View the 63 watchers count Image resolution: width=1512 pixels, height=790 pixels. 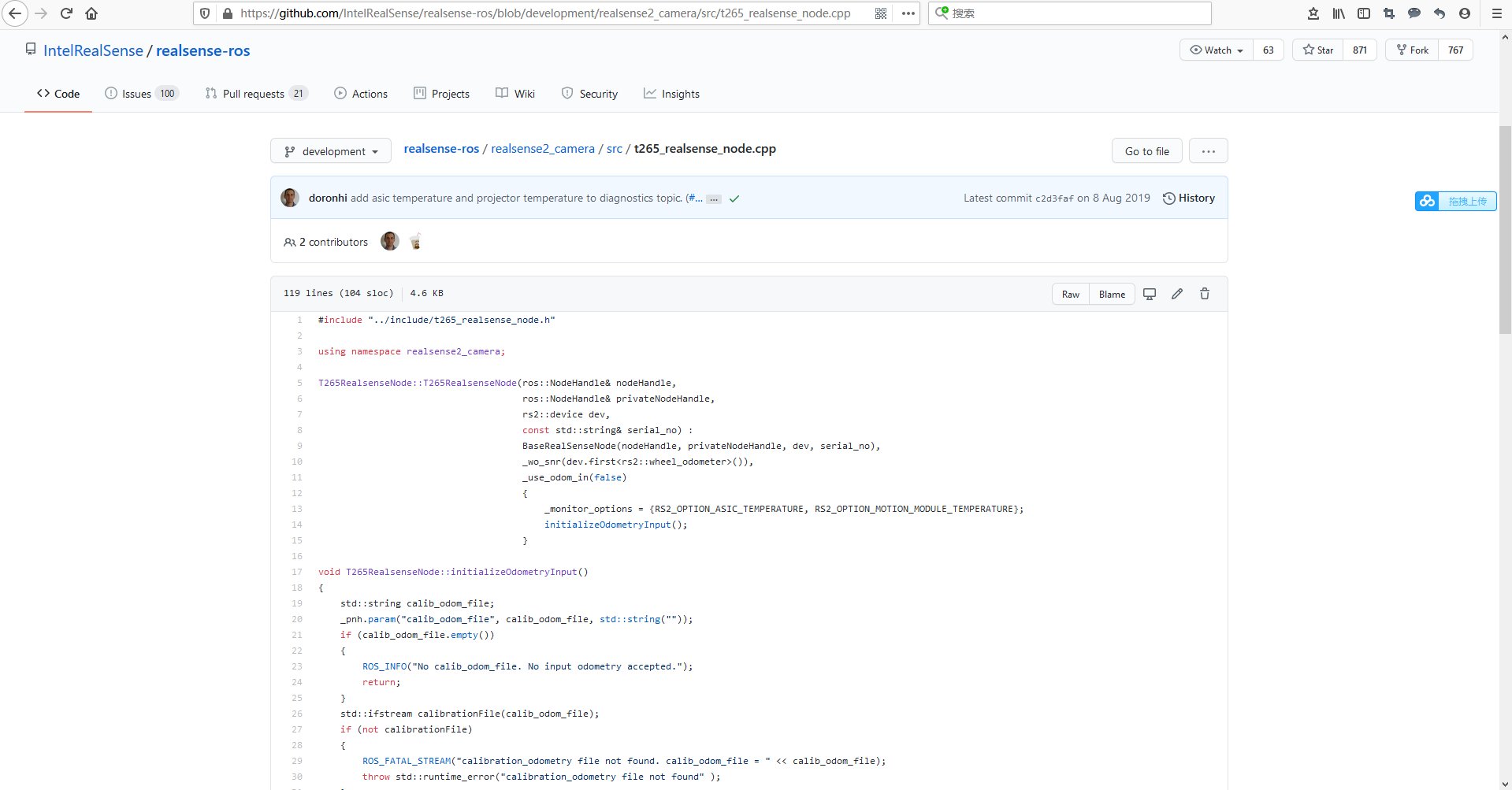pos(1269,50)
